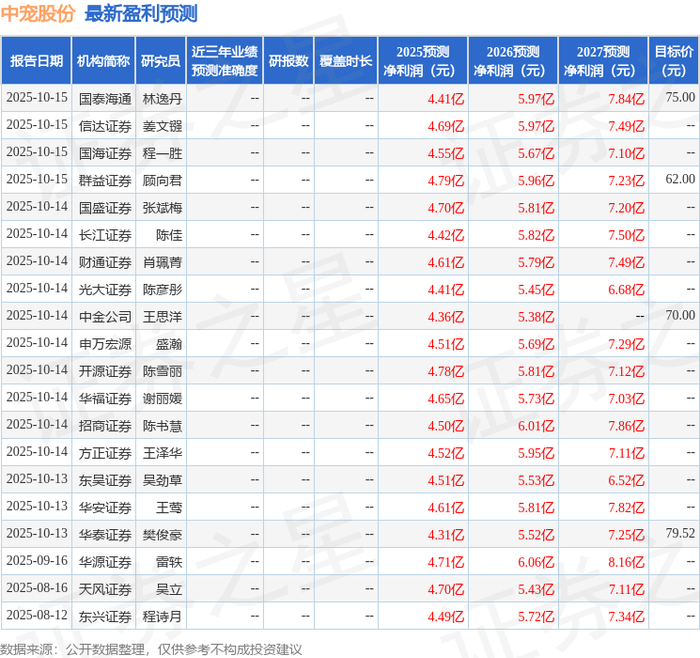This screenshot has width=700, height=658.
Task: Click the 招商证券 institution cell
Action: pos(105,425)
